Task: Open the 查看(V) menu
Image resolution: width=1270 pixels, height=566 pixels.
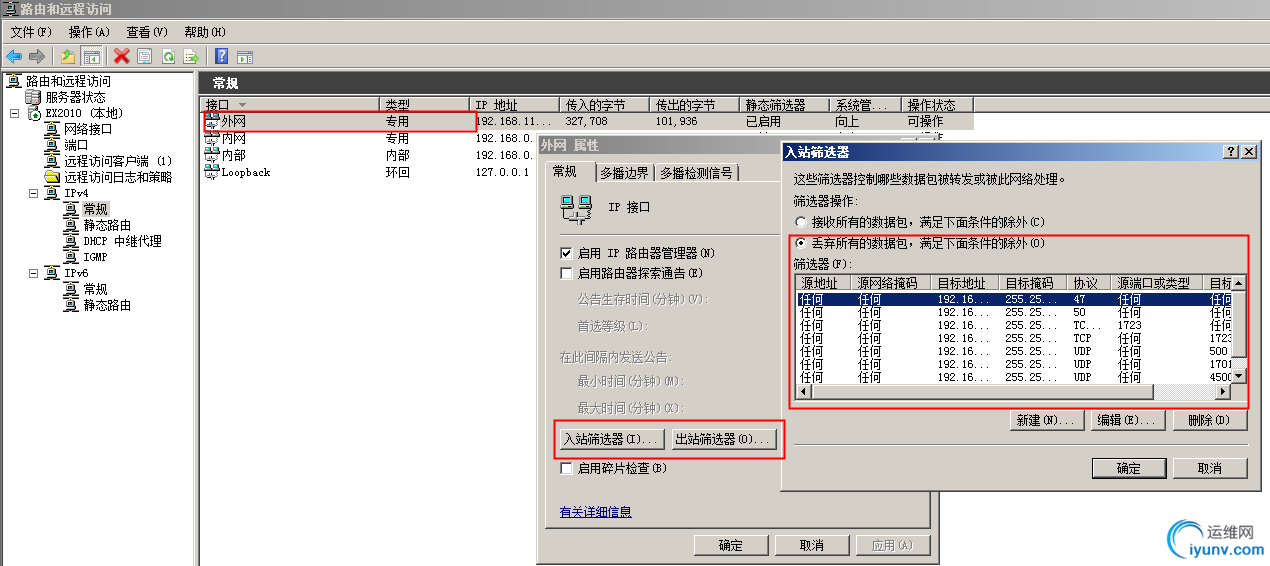Action: pyautogui.click(x=147, y=32)
